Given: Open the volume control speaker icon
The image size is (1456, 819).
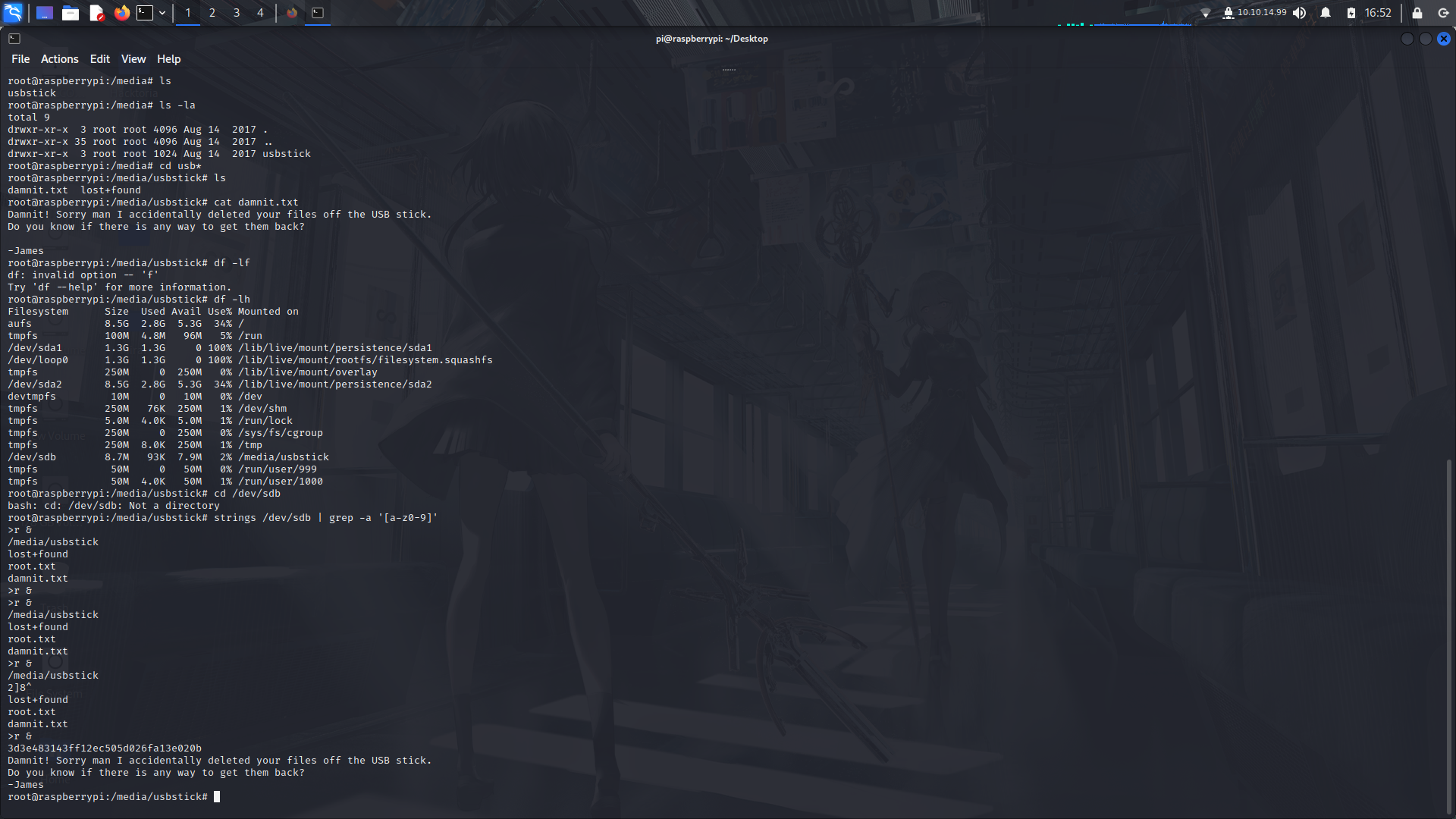Looking at the screenshot, I should coord(1300,13).
